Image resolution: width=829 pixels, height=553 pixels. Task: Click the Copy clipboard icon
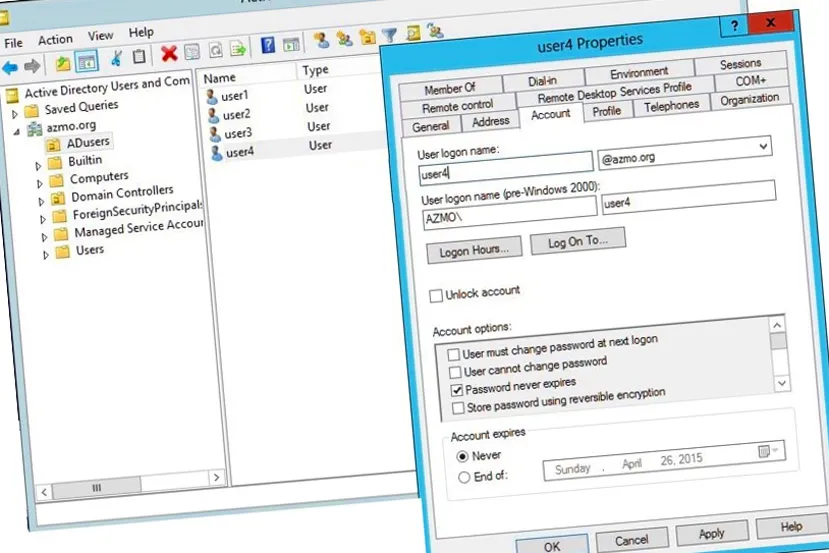coord(139,56)
